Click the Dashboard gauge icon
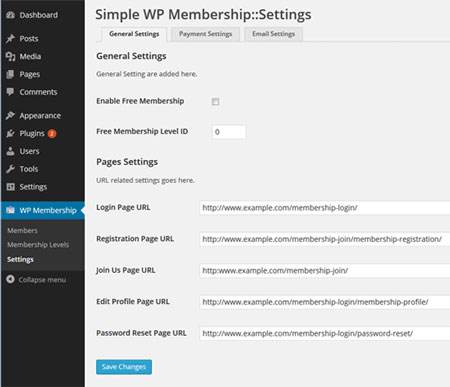This screenshot has height=387, width=450. [x=10, y=15]
